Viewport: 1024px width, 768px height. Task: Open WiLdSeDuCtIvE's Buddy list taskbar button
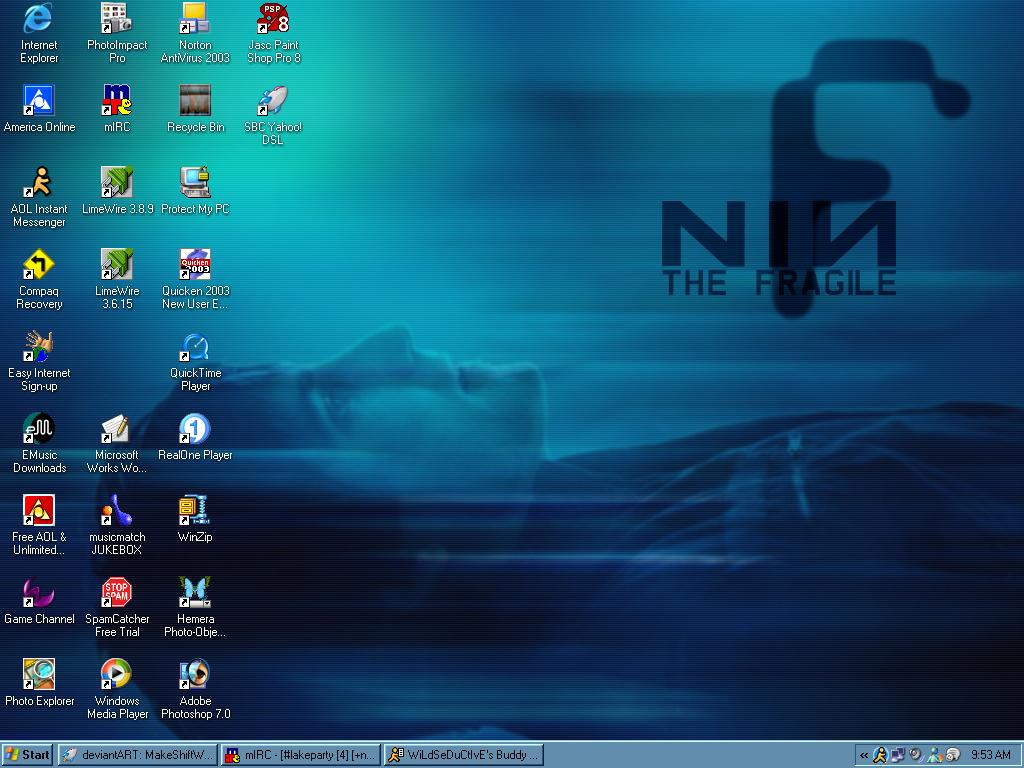point(464,755)
